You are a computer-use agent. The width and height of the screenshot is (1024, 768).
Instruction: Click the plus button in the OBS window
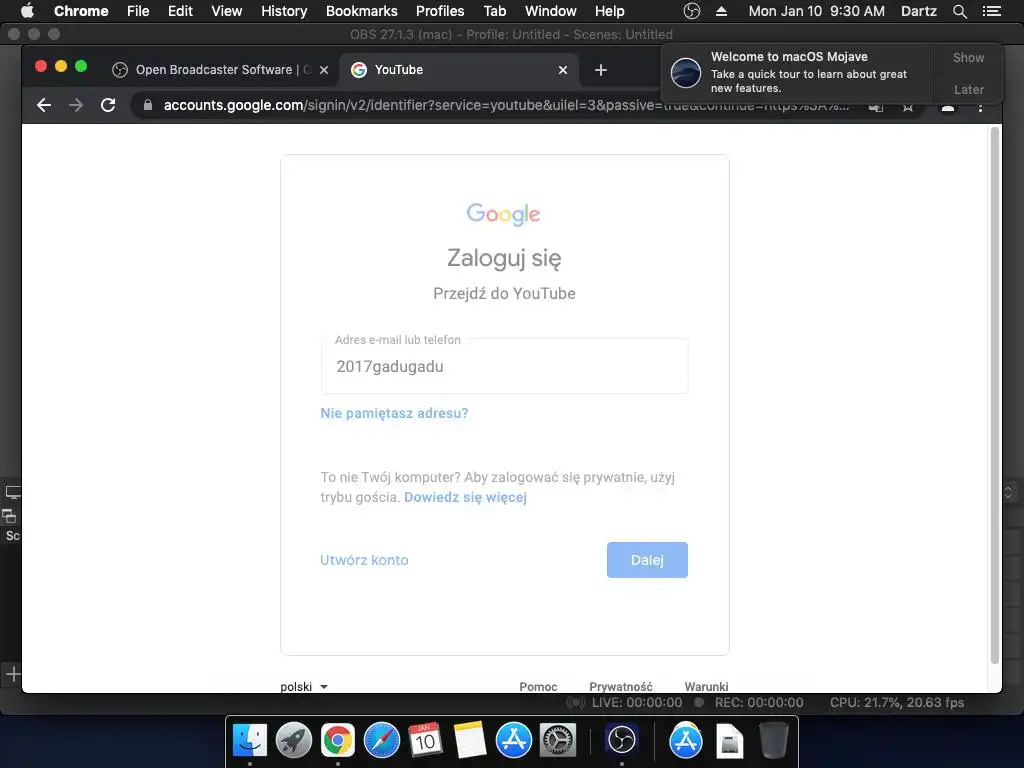pyautogui.click(x=13, y=673)
